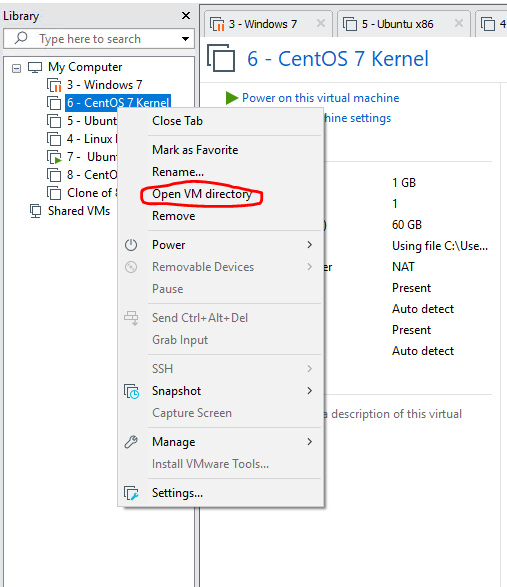Click the VM description placeholder text
Viewport: 507px width, 587px height.
point(393,414)
